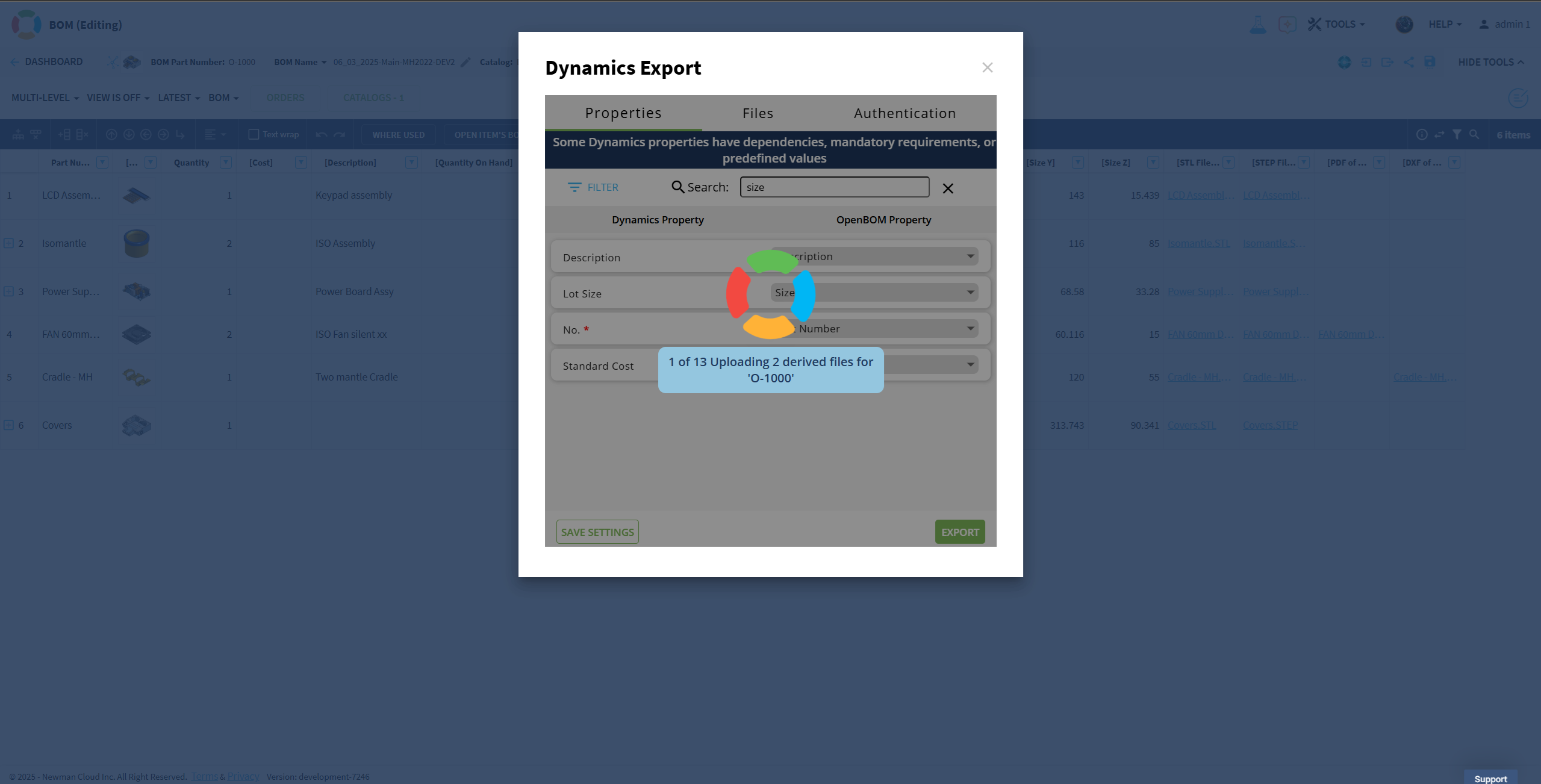Click the funnel filter icon in grid toolbar

click(x=1456, y=134)
